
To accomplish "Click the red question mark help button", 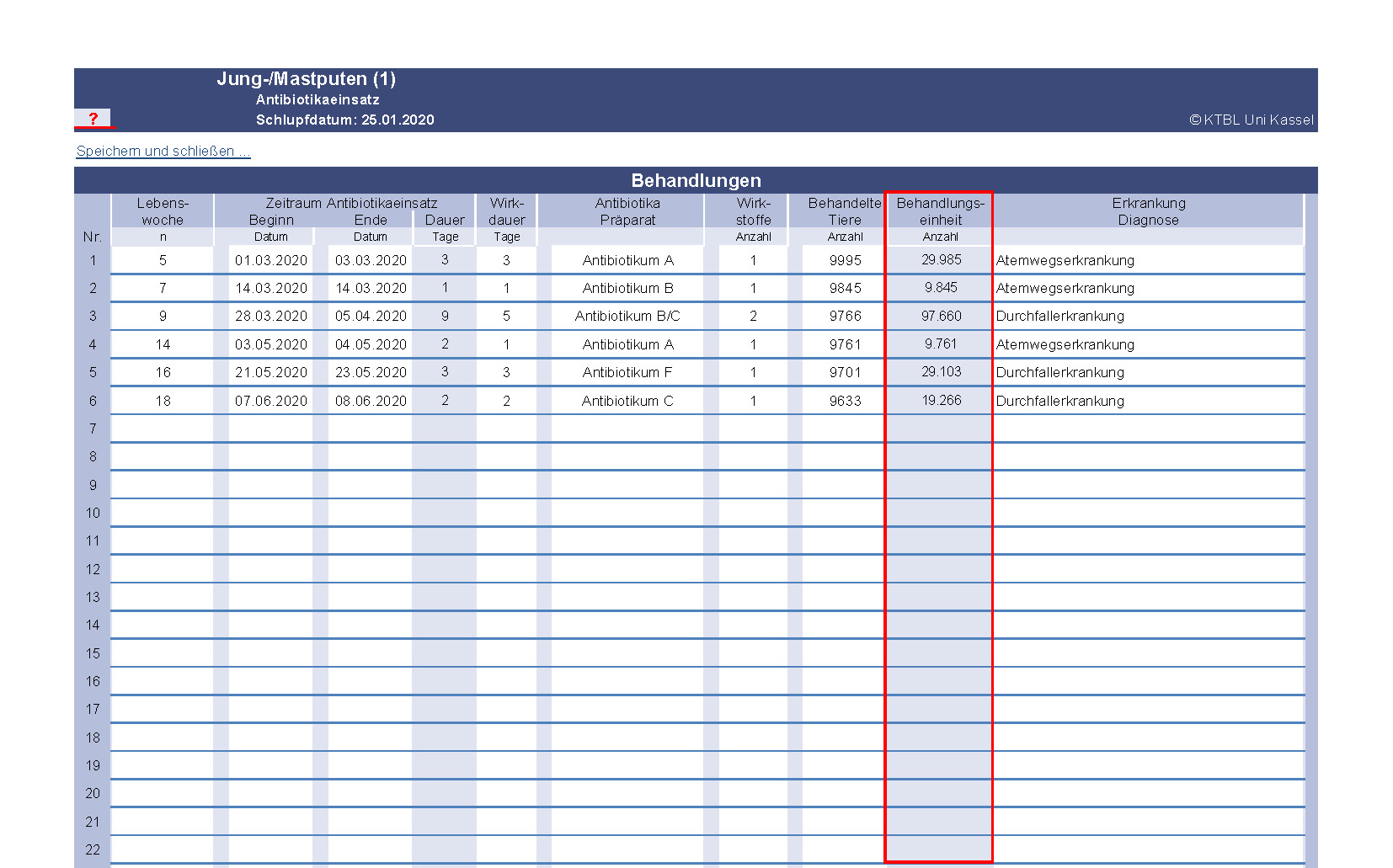I will [x=93, y=119].
